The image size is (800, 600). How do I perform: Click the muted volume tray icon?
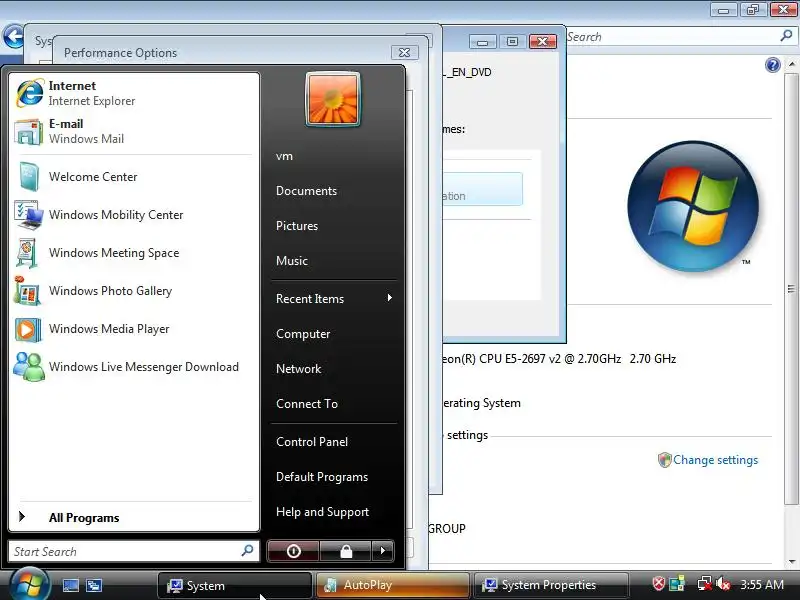(723, 584)
